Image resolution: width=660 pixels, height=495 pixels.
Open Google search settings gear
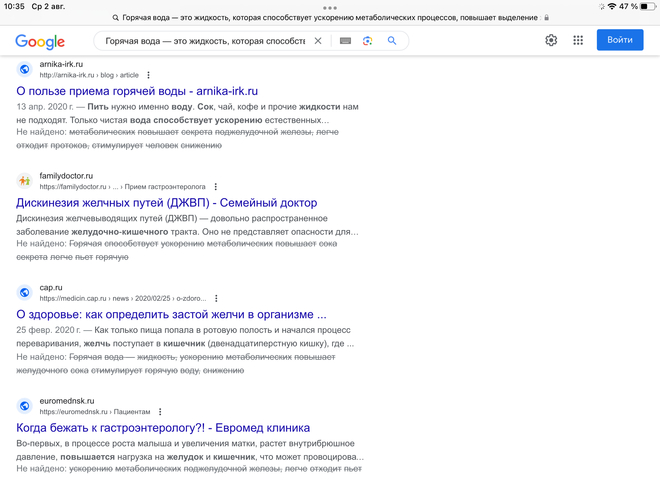[x=551, y=40]
